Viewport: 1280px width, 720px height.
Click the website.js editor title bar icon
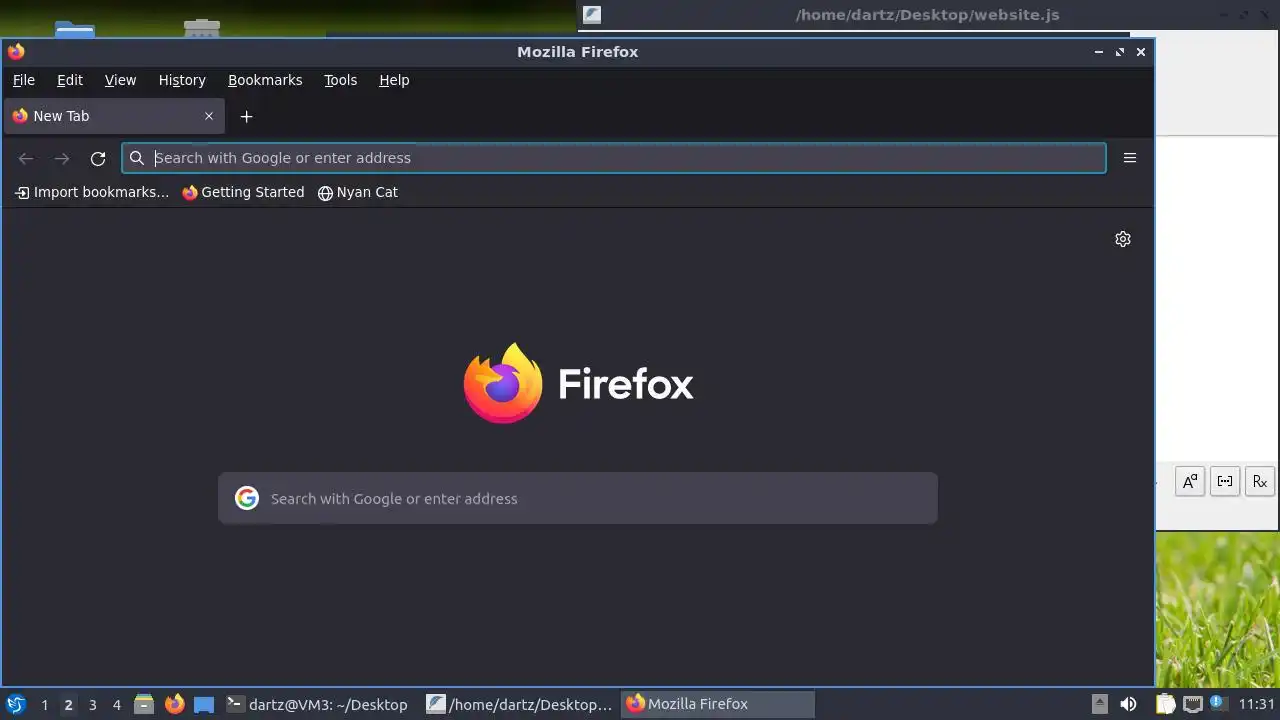tap(592, 14)
